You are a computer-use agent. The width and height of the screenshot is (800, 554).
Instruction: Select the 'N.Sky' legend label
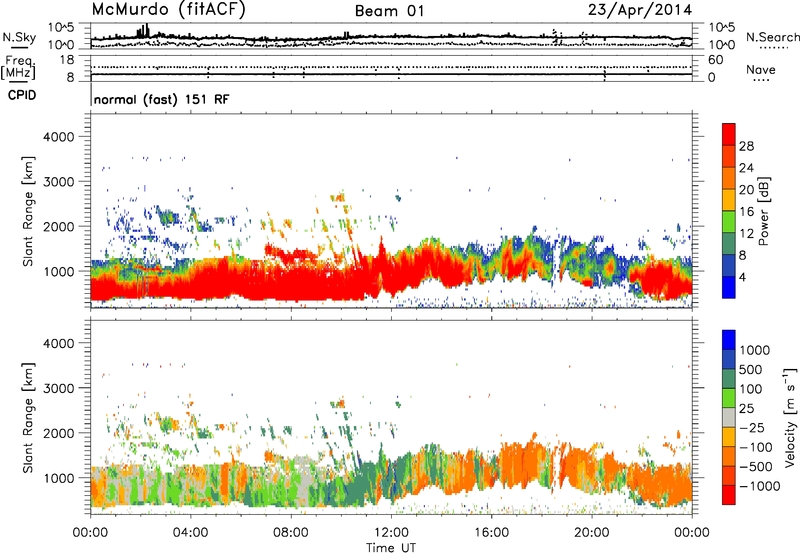[19, 37]
